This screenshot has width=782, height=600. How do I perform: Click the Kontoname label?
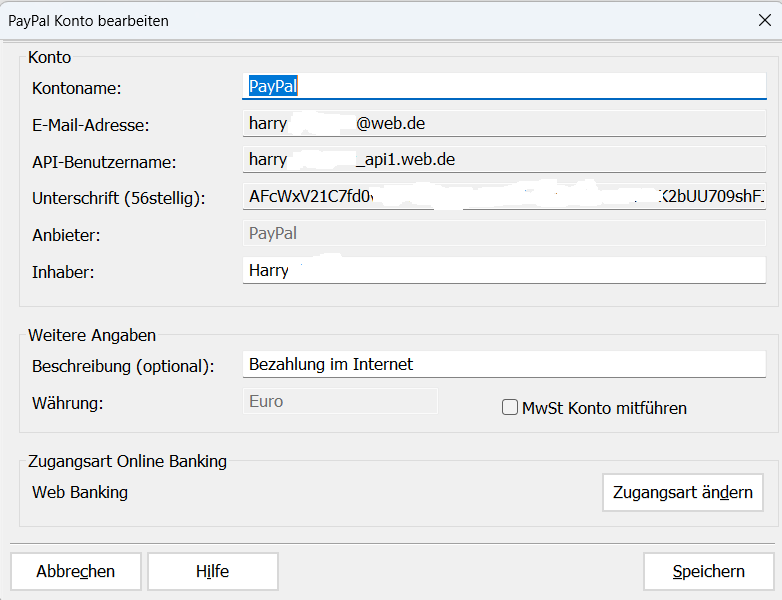coord(77,88)
